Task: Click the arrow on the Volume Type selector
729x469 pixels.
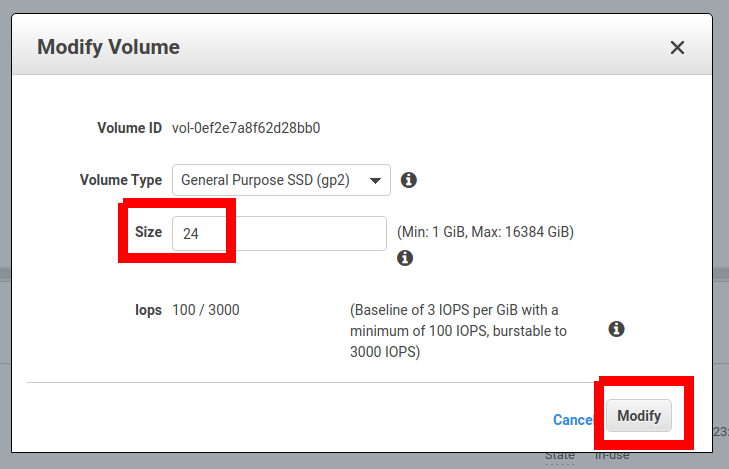Action: [376, 181]
